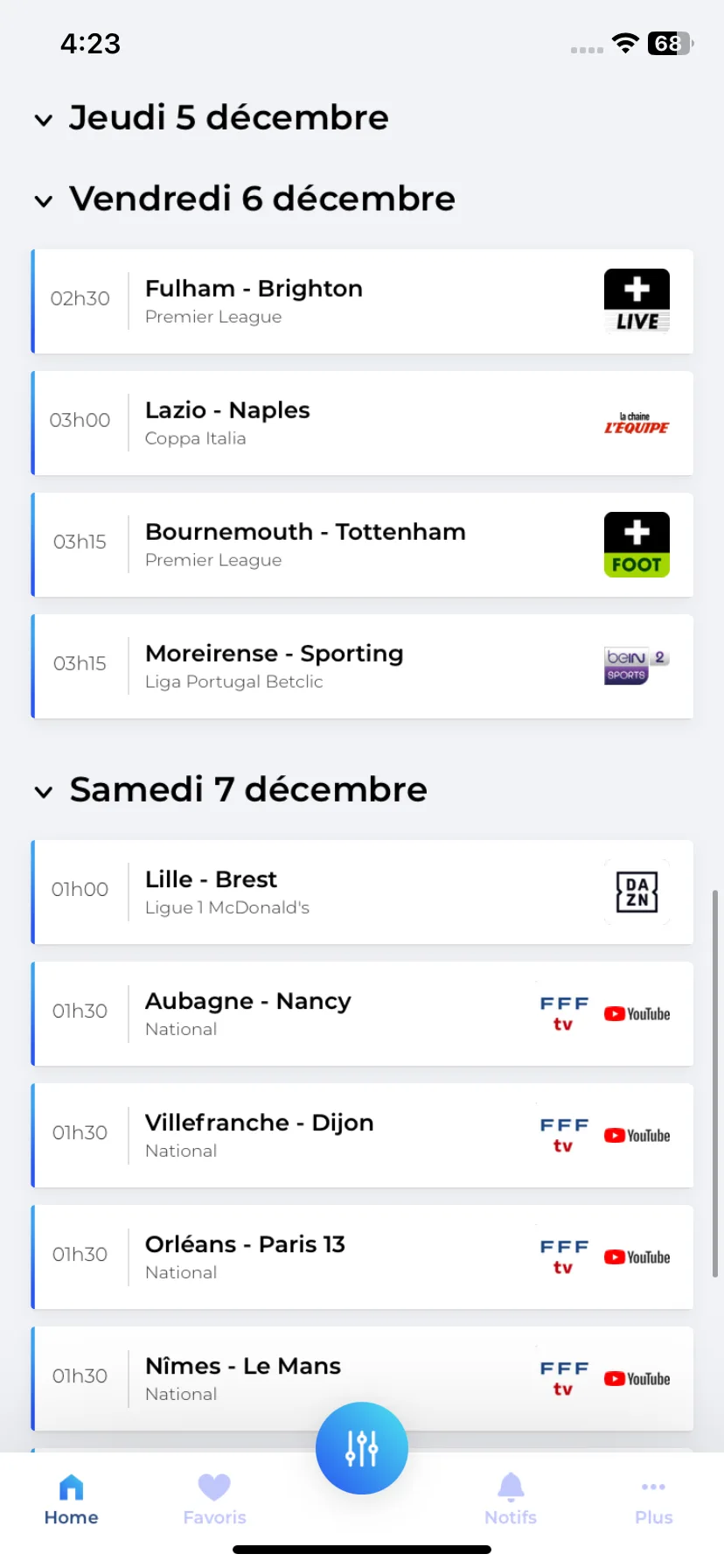
Task: Tap YouTube logo on Villefranche - Dijon row
Action: click(637, 1136)
